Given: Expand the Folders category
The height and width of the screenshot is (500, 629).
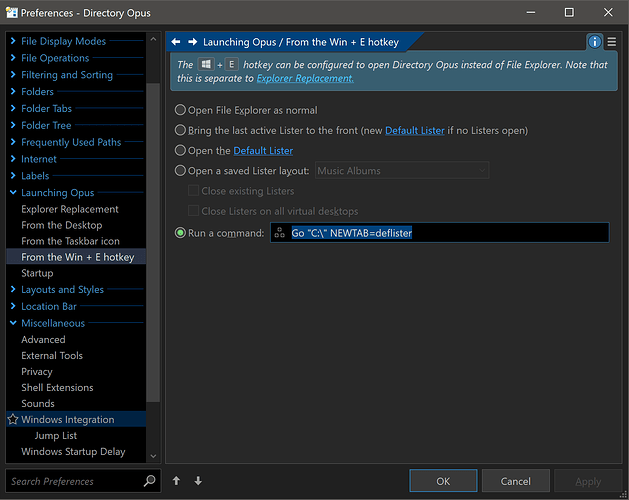Looking at the screenshot, I should click(x=13, y=91).
